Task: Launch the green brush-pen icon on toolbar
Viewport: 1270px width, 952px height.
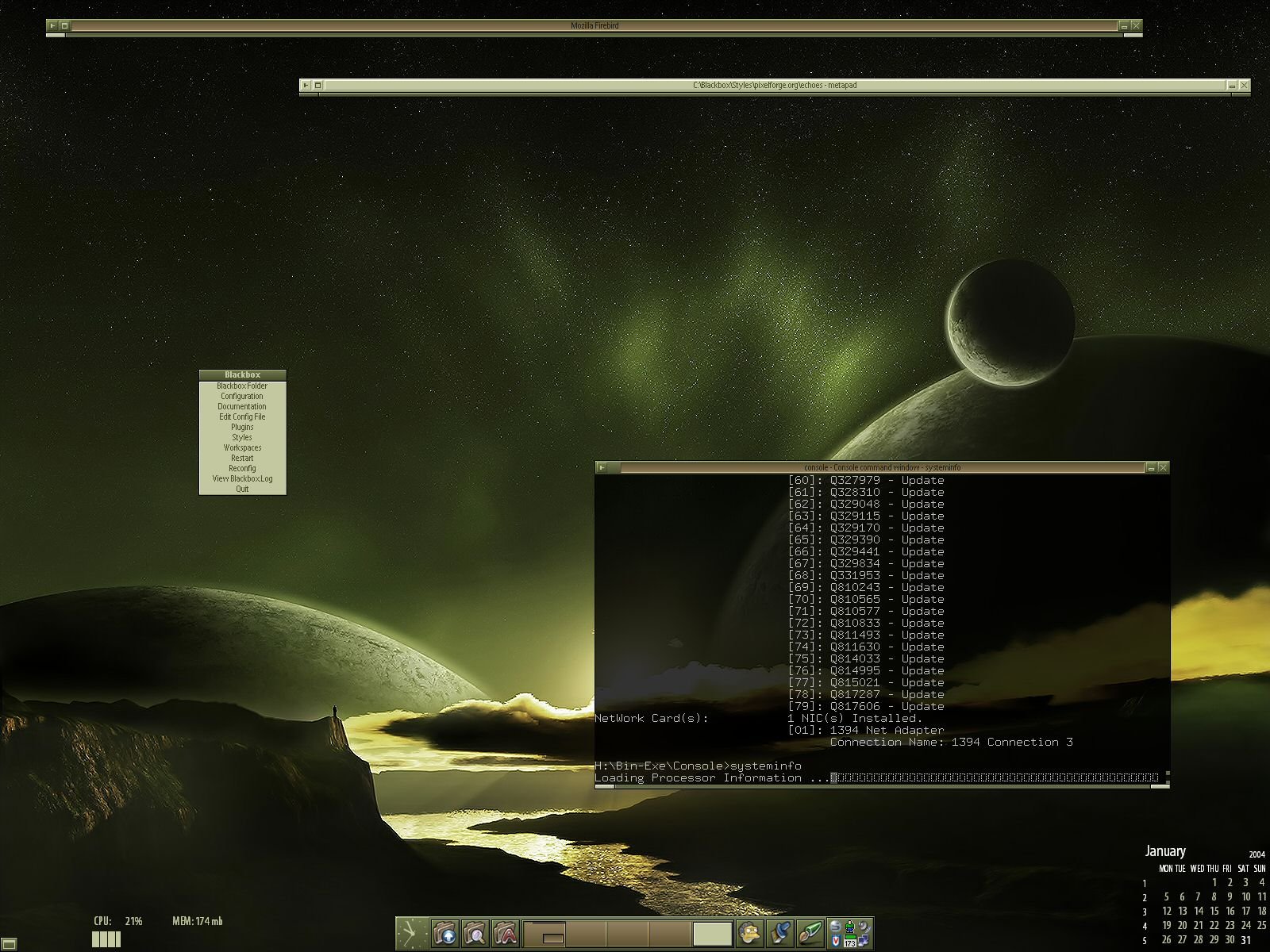Action: (x=810, y=933)
